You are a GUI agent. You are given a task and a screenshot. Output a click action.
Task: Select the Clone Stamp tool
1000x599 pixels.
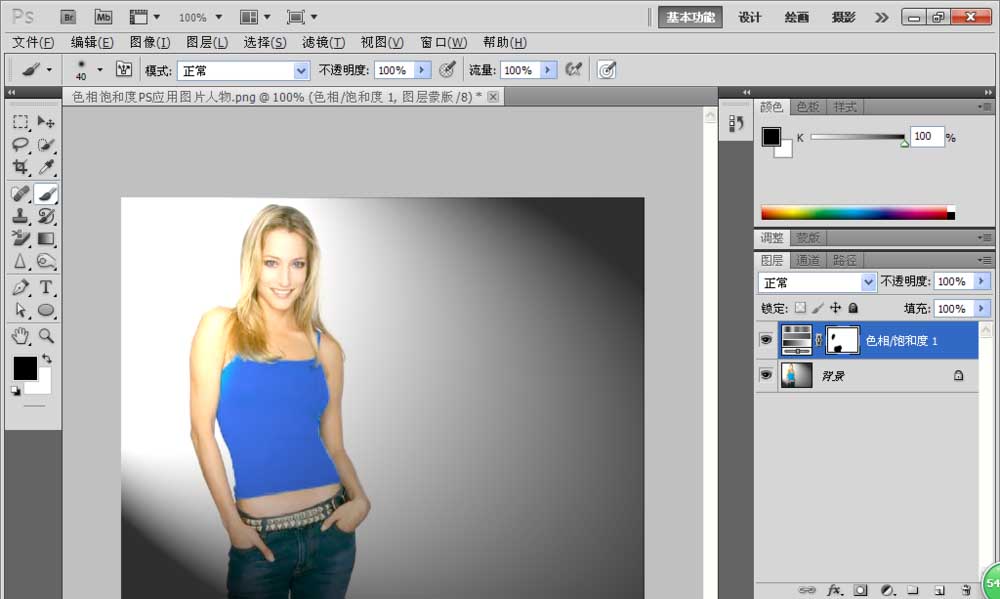20,216
